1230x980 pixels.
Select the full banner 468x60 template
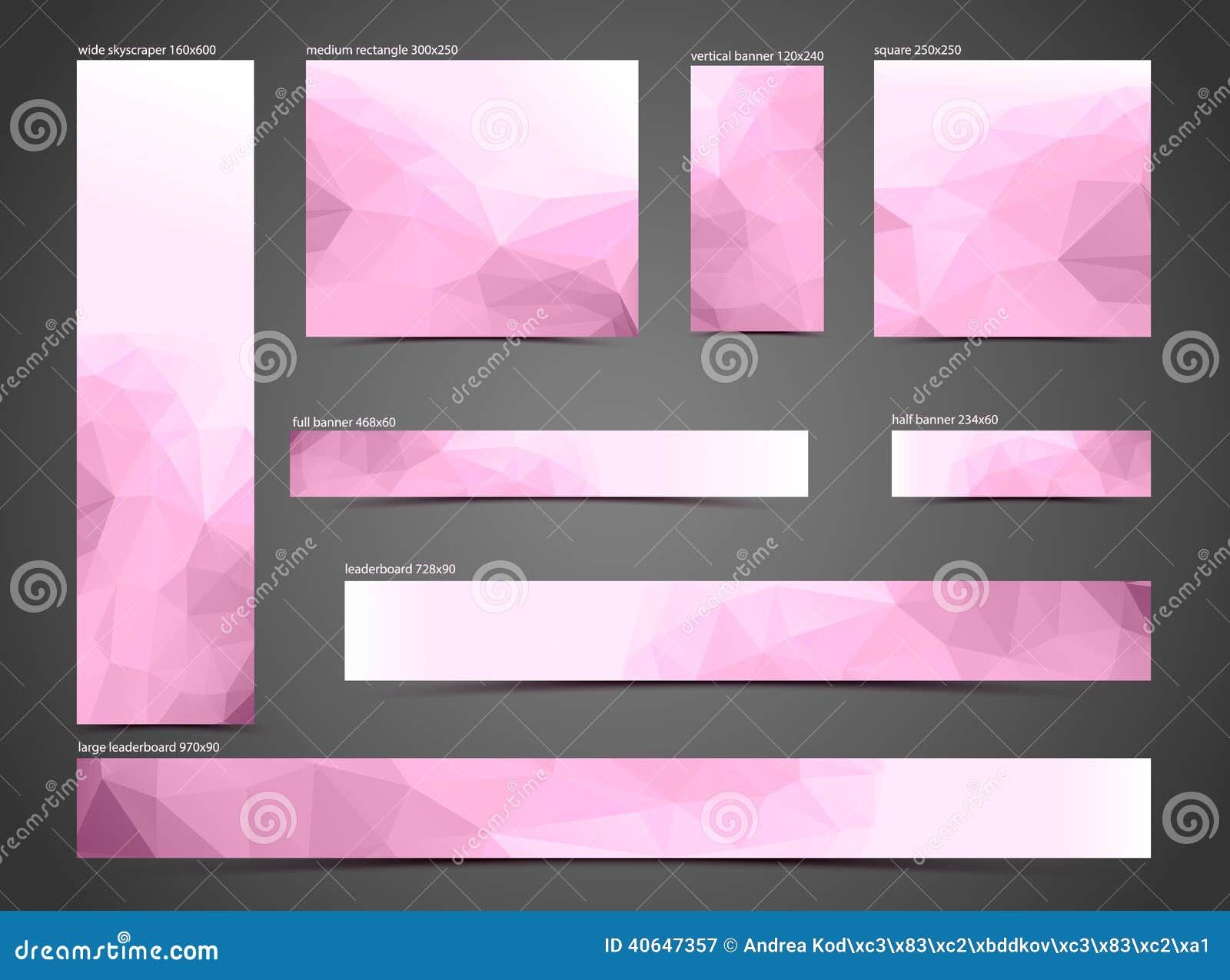pyautogui.click(x=550, y=461)
